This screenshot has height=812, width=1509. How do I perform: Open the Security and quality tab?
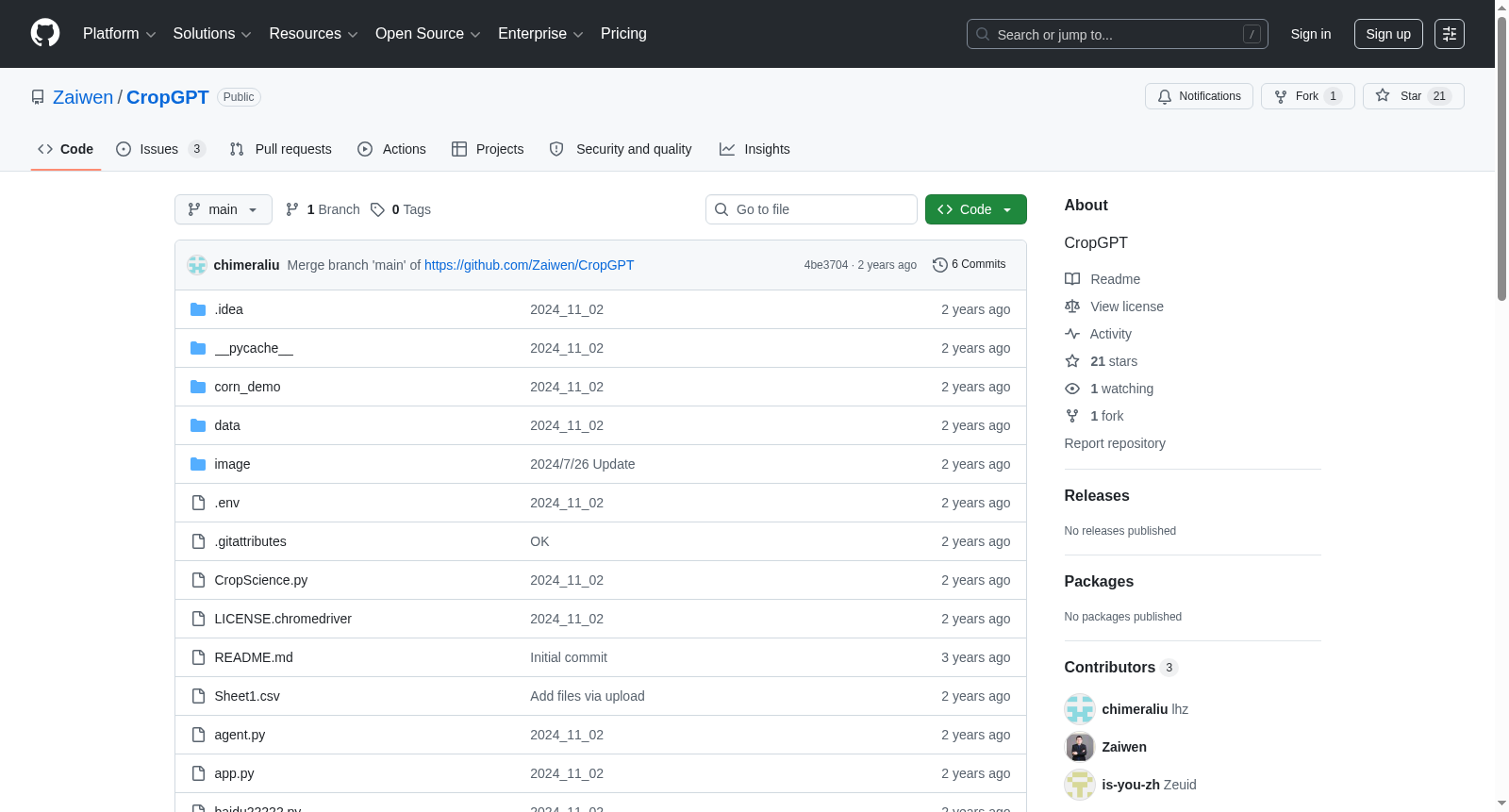tap(621, 149)
